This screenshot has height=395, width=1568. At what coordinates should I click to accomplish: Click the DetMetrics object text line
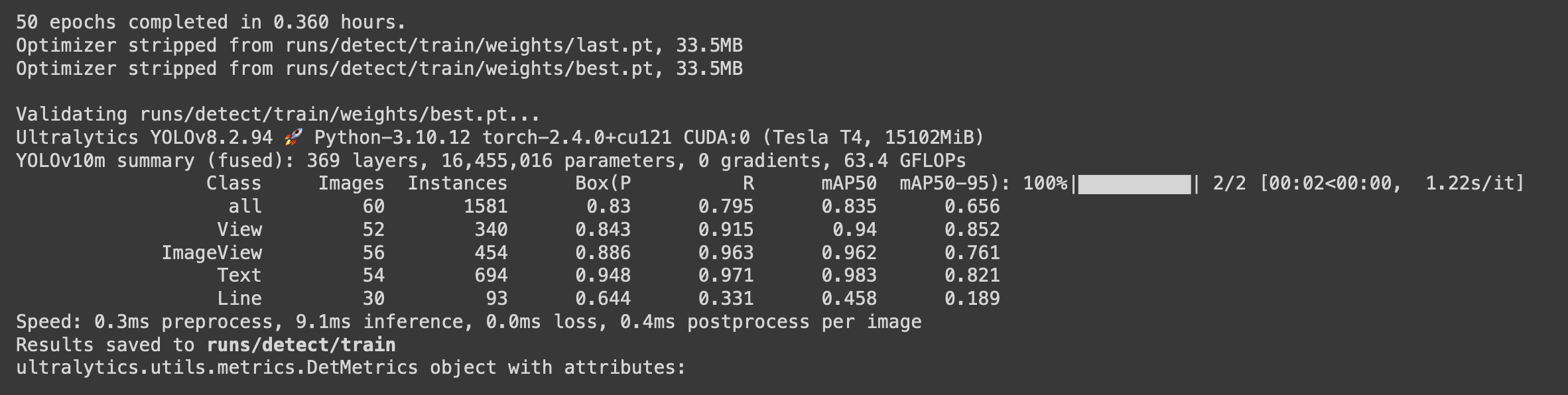tap(350, 367)
